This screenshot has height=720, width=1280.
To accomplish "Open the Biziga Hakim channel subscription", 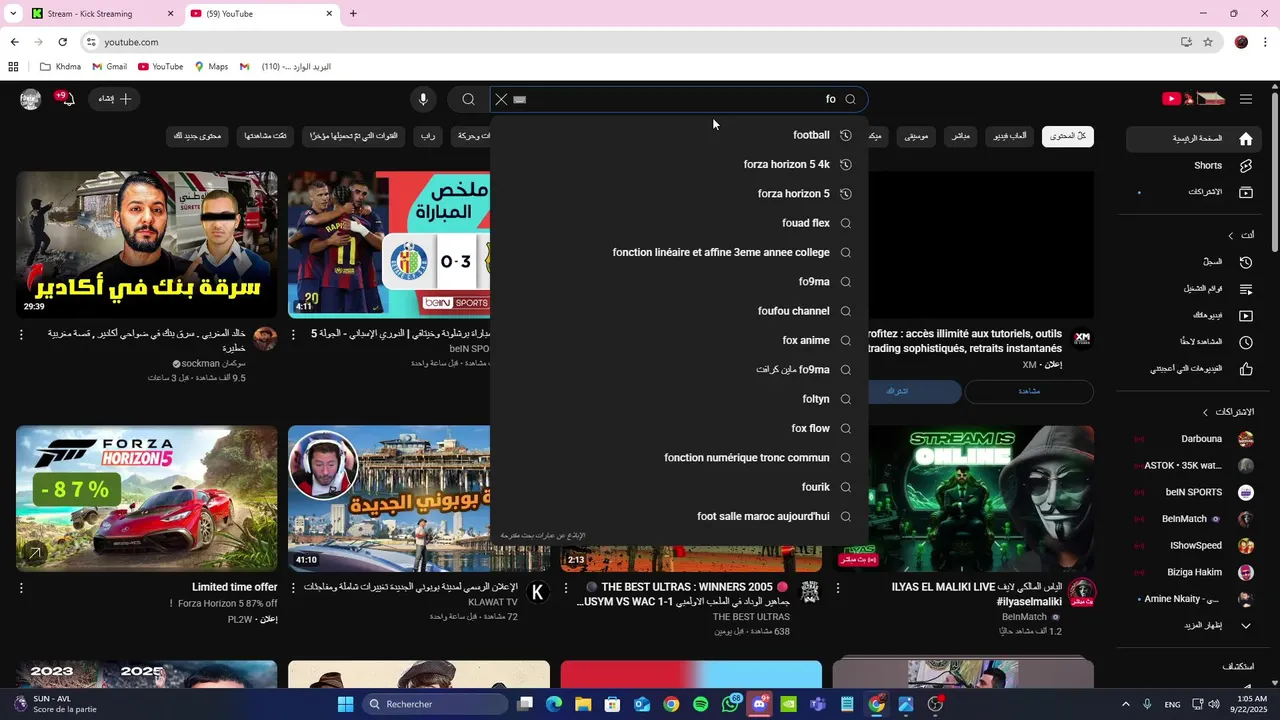I will pyautogui.click(x=1191, y=573).
